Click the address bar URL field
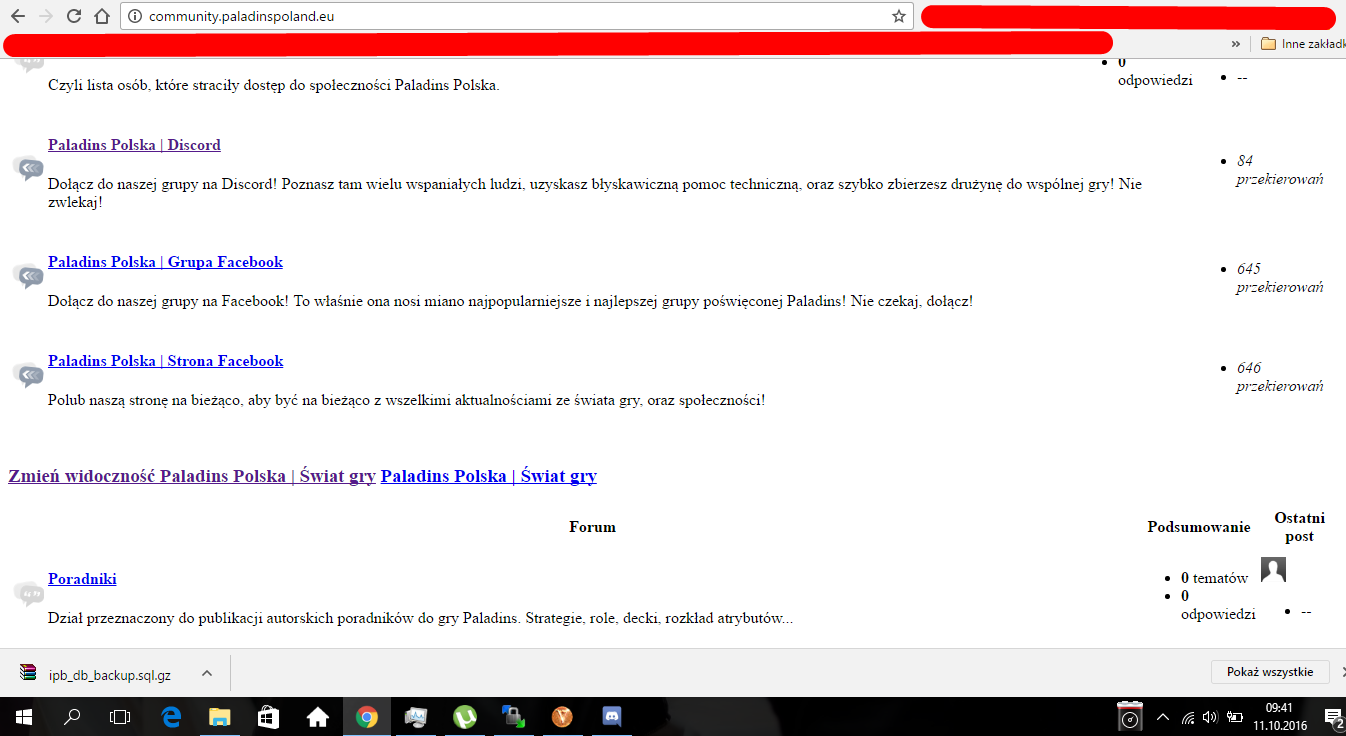Image resolution: width=1346 pixels, height=736 pixels. click(500, 16)
